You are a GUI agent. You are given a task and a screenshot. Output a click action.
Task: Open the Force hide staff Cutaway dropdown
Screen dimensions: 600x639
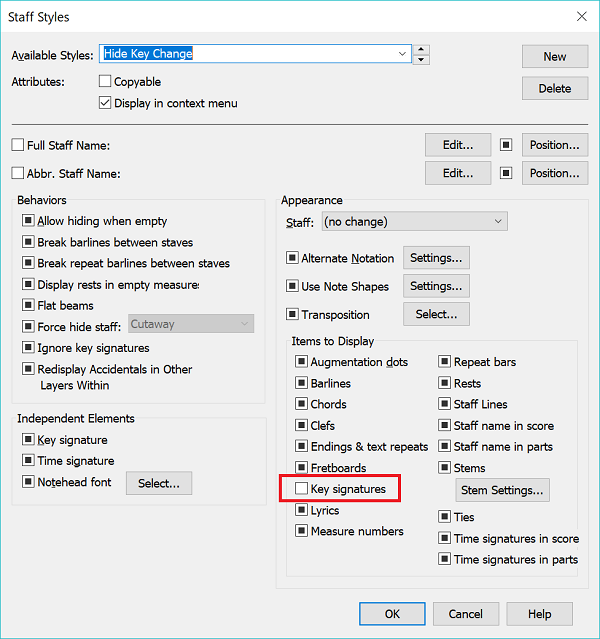click(x=244, y=323)
